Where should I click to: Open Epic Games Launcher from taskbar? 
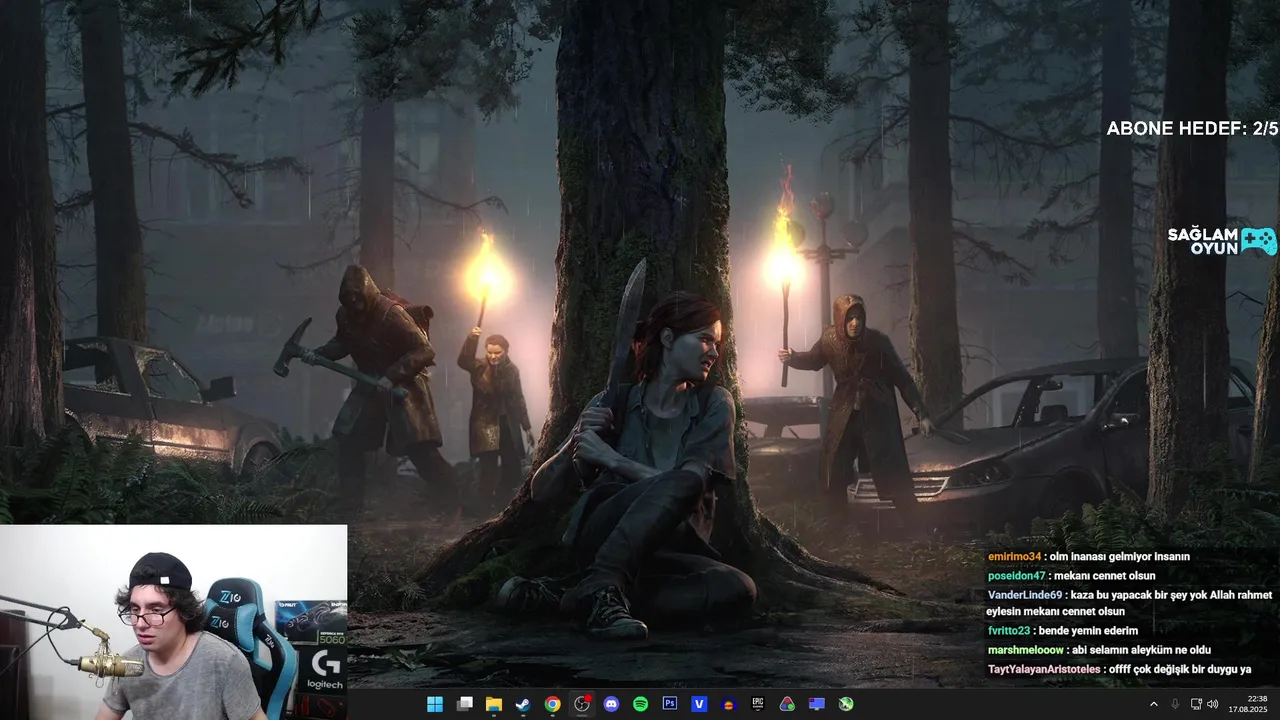click(758, 704)
